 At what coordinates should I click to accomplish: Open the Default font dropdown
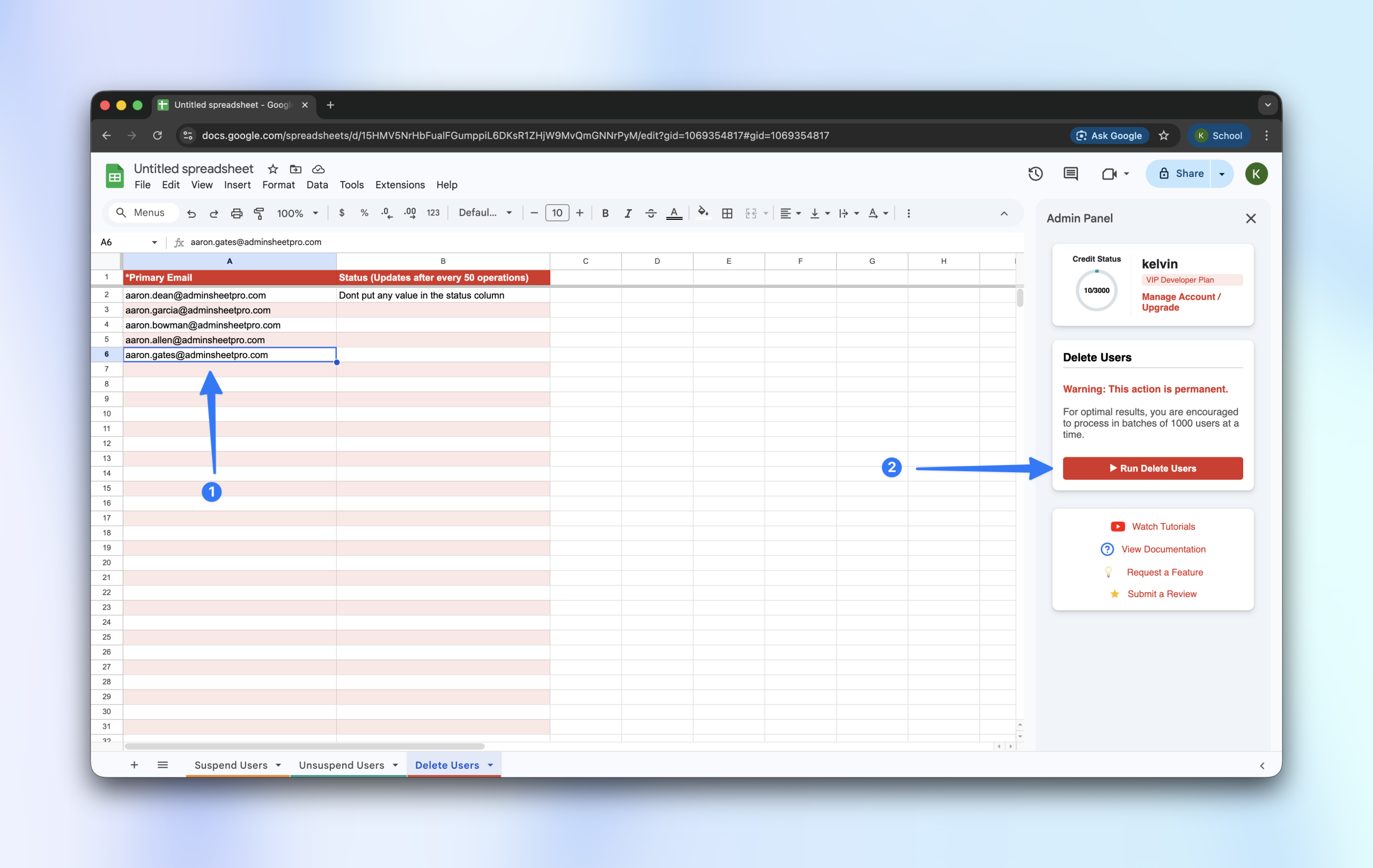pyautogui.click(x=485, y=213)
